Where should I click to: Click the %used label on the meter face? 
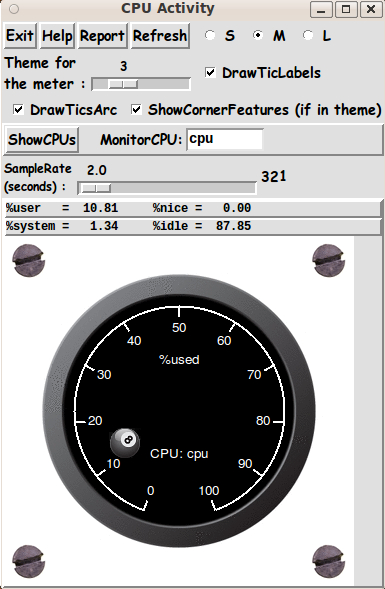pos(179,360)
